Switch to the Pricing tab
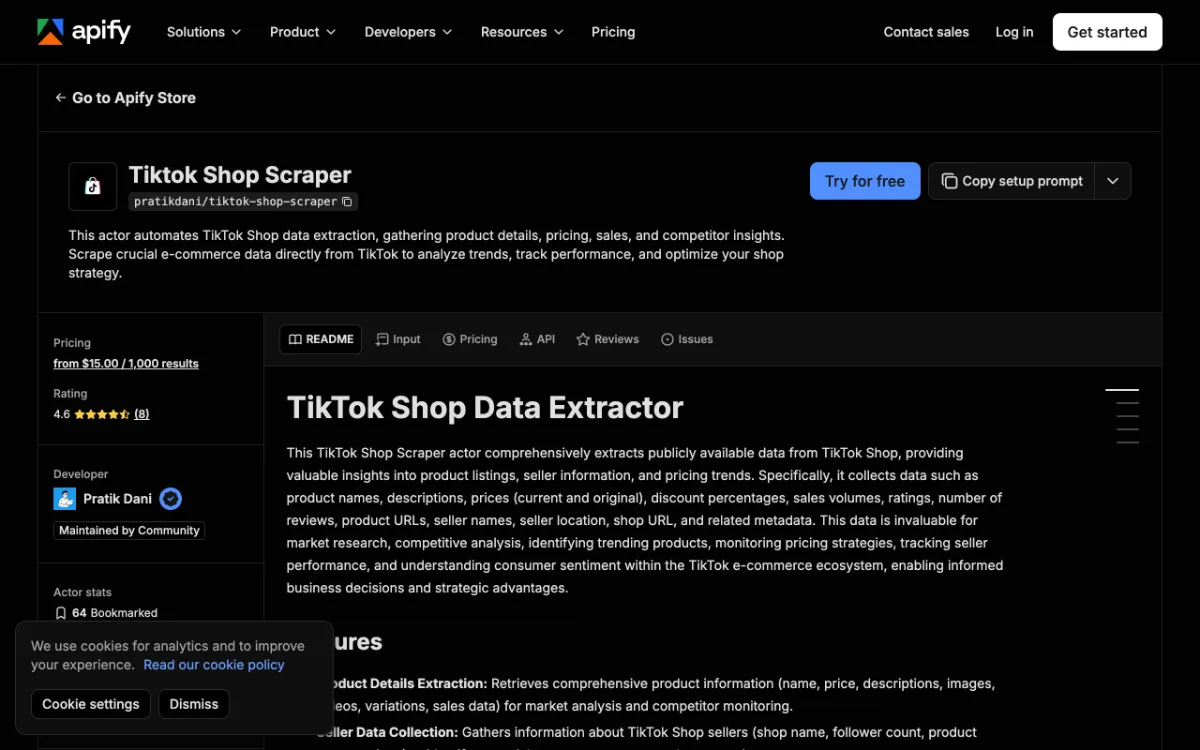 [x=470, y=339]
